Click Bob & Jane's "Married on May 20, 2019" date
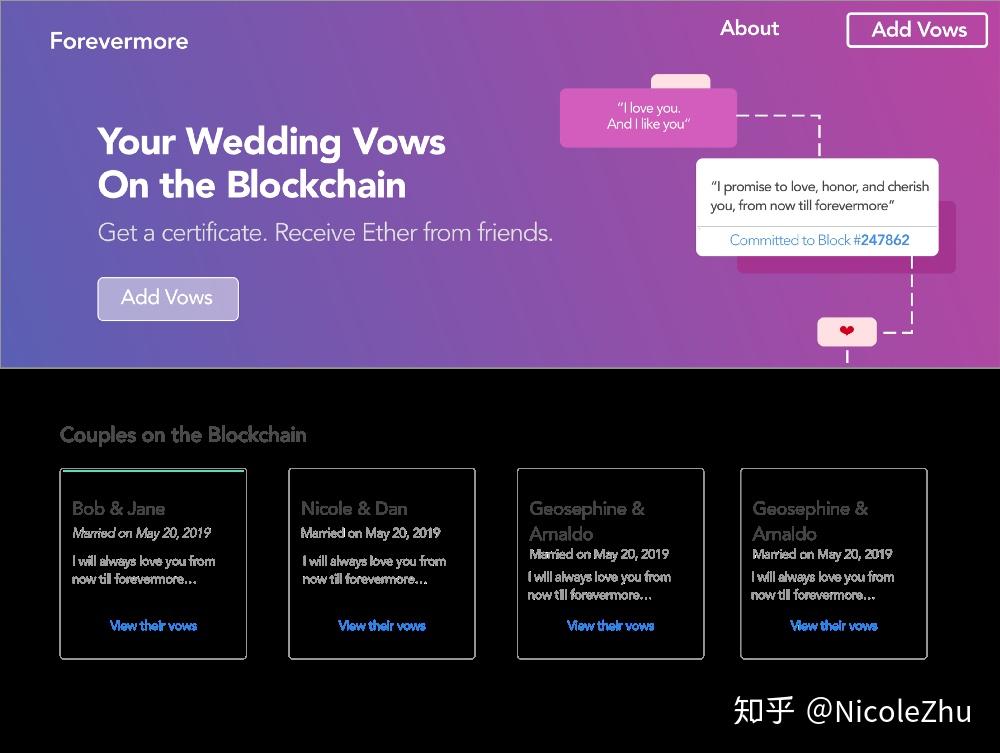Viewport: 1000px width, 753px height. pos(141,533)
